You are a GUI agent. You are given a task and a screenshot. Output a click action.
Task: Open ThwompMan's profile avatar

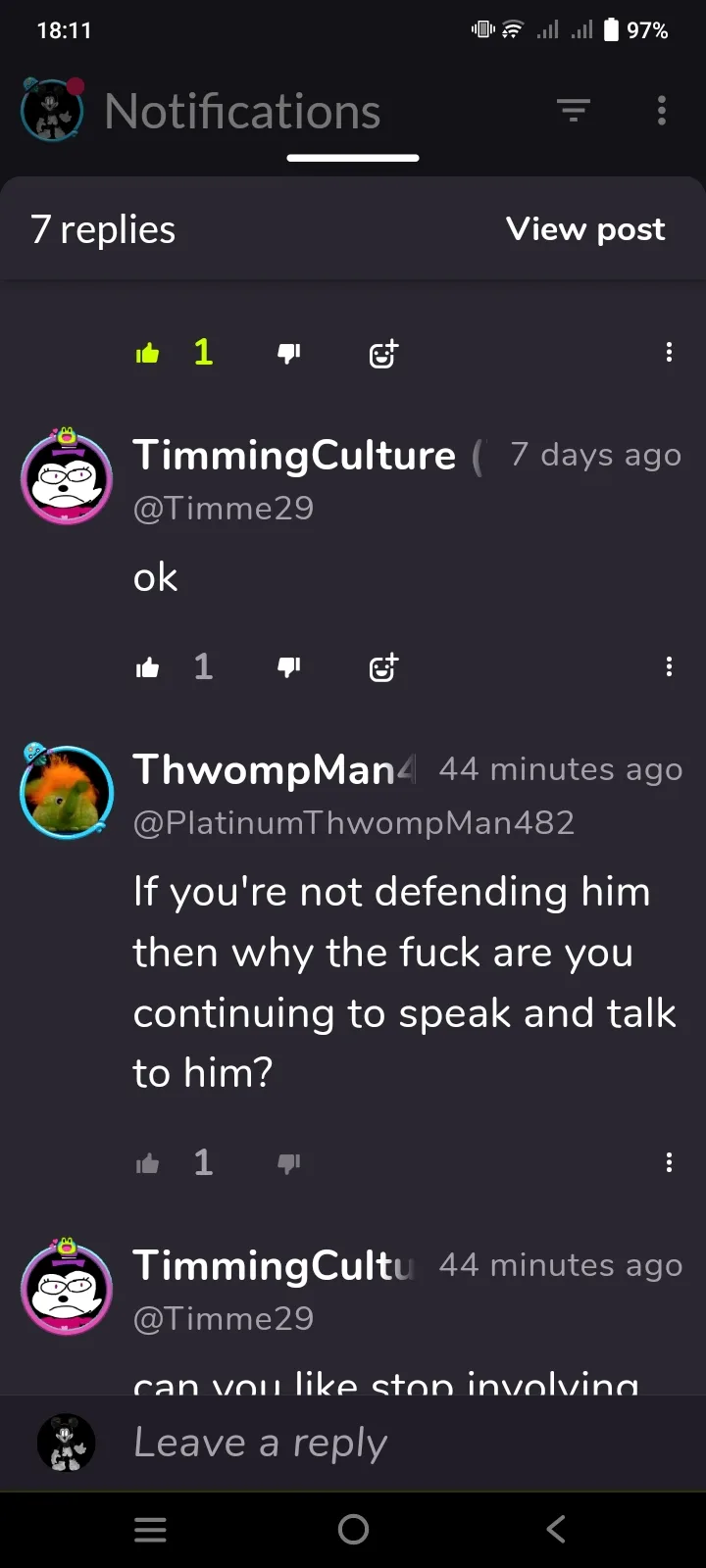[x=67, y=791]
